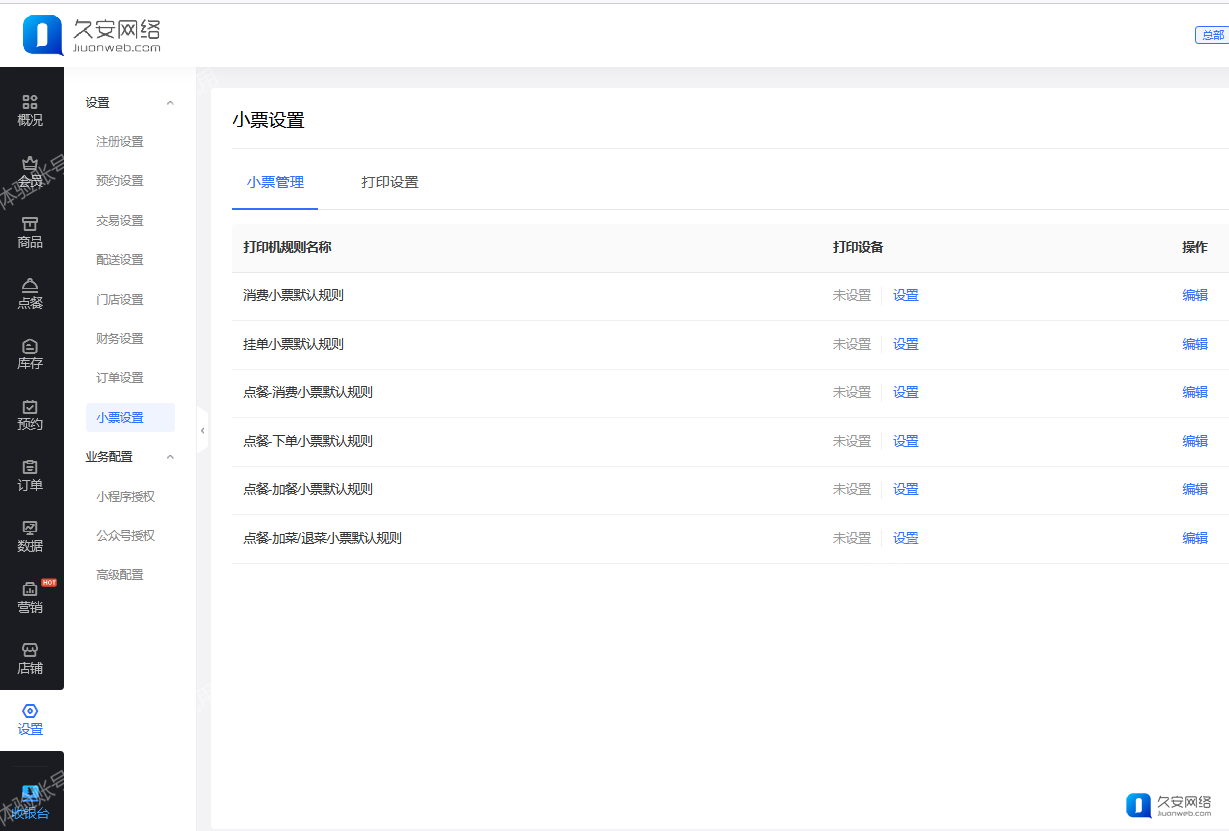Click the 店铺 store icon
Image resolution: width=1229 pixels, height=831 pixels.
(x=30, y=650)
